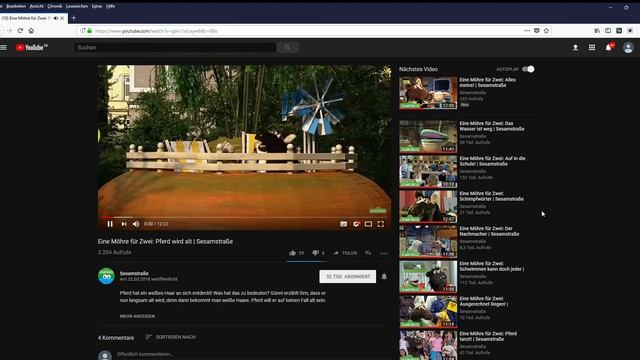Open video Schwimmen kann doch jeder

click(x=492, y=266)
